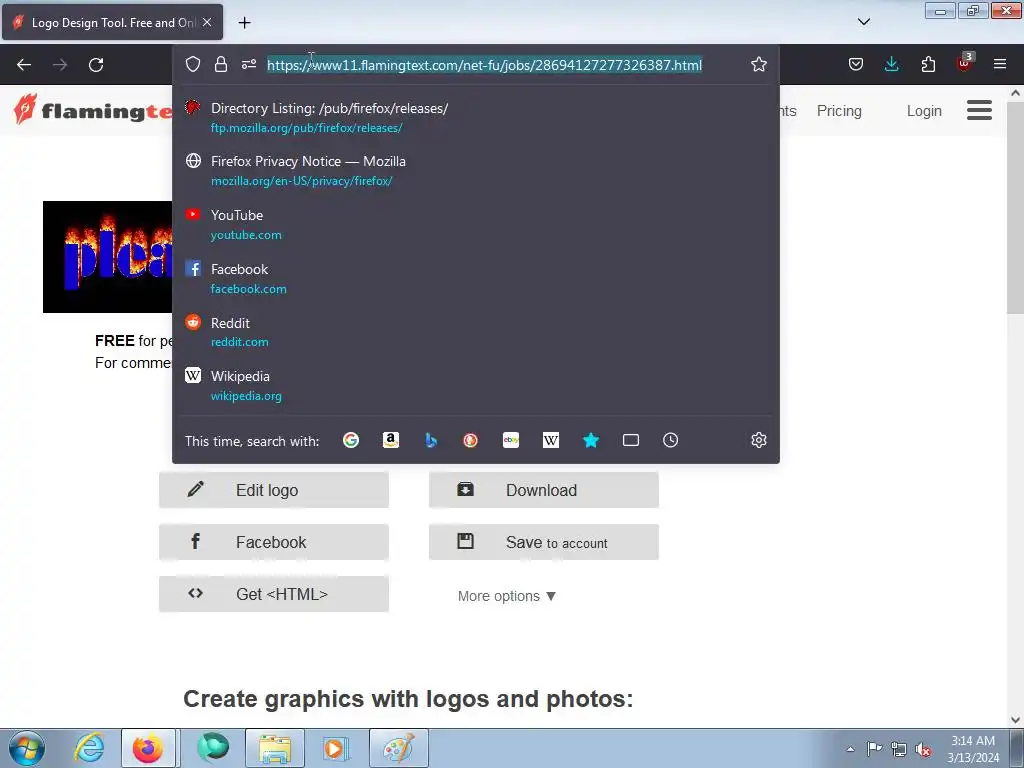Click Save to account button
Screen dimensions: 1024x768
click(x=543, y=542)
